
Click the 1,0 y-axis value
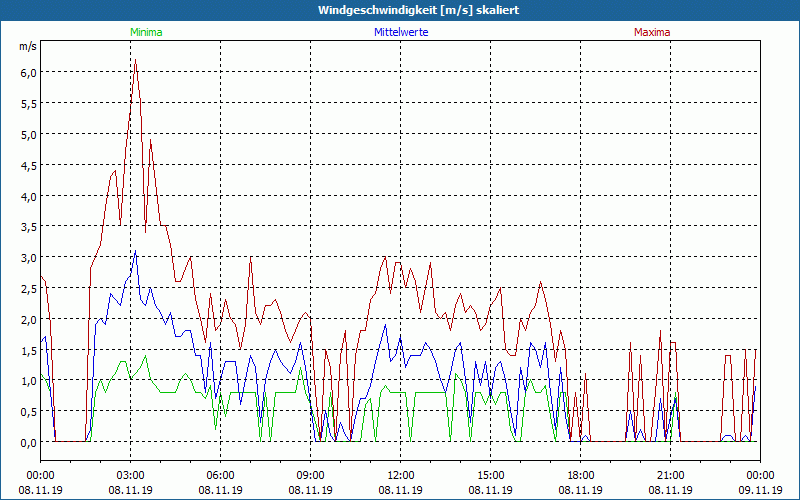(28, 381)
